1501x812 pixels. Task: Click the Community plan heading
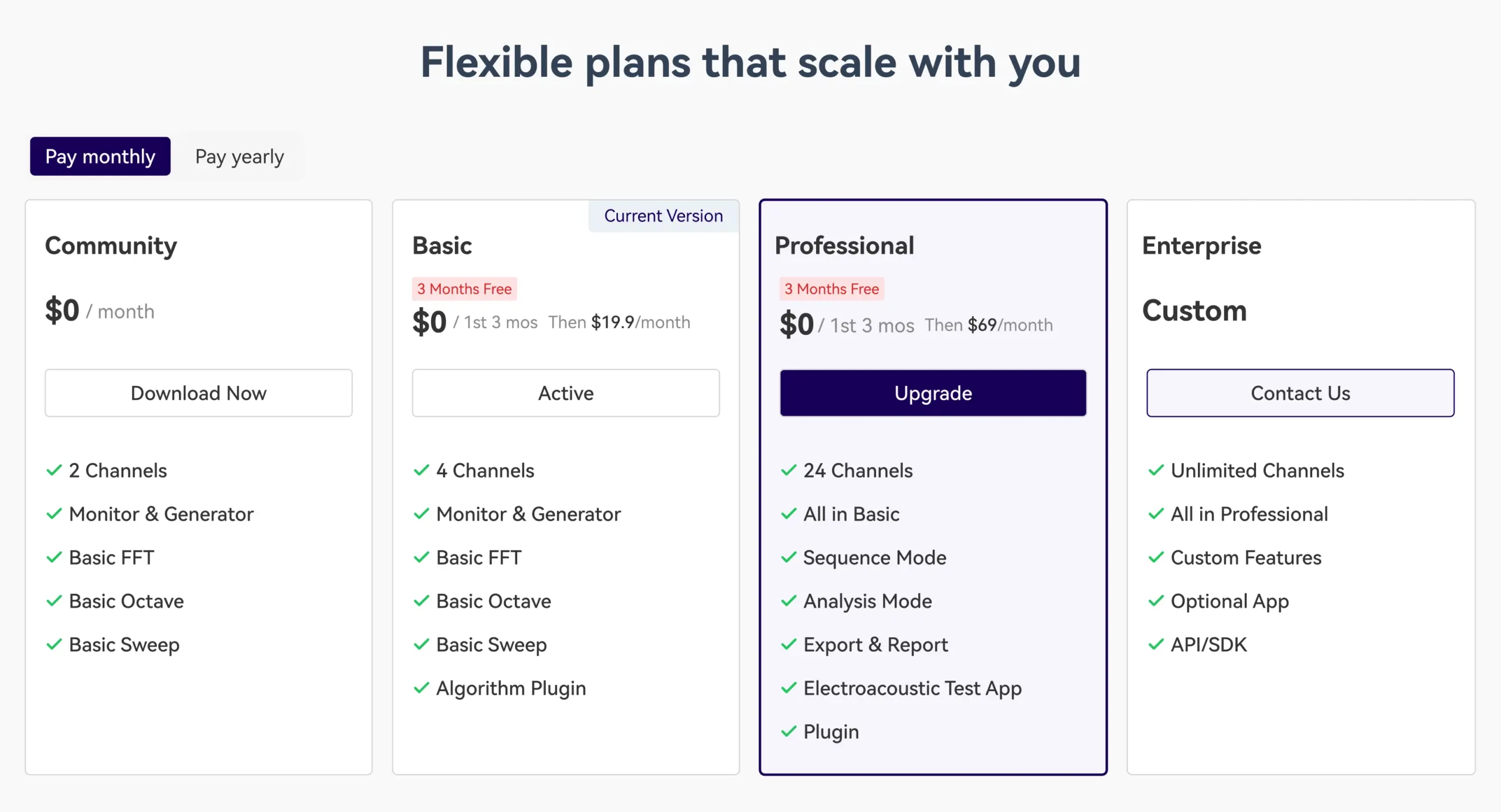[x=111, y=246]
